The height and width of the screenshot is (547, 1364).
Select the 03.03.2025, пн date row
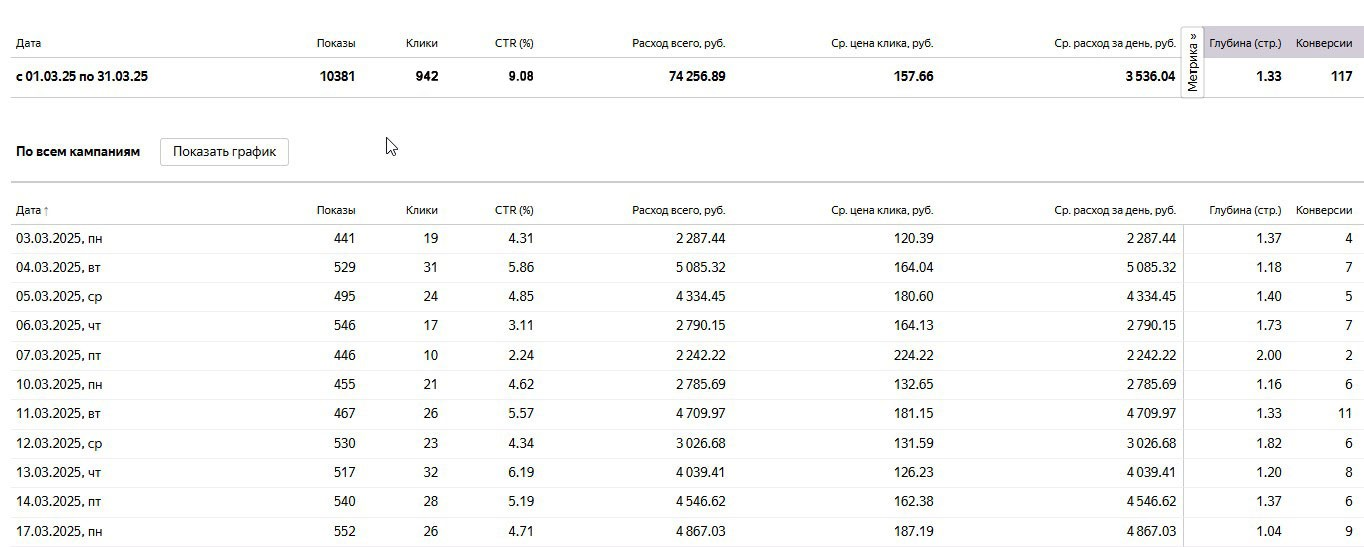coord(59,238)
